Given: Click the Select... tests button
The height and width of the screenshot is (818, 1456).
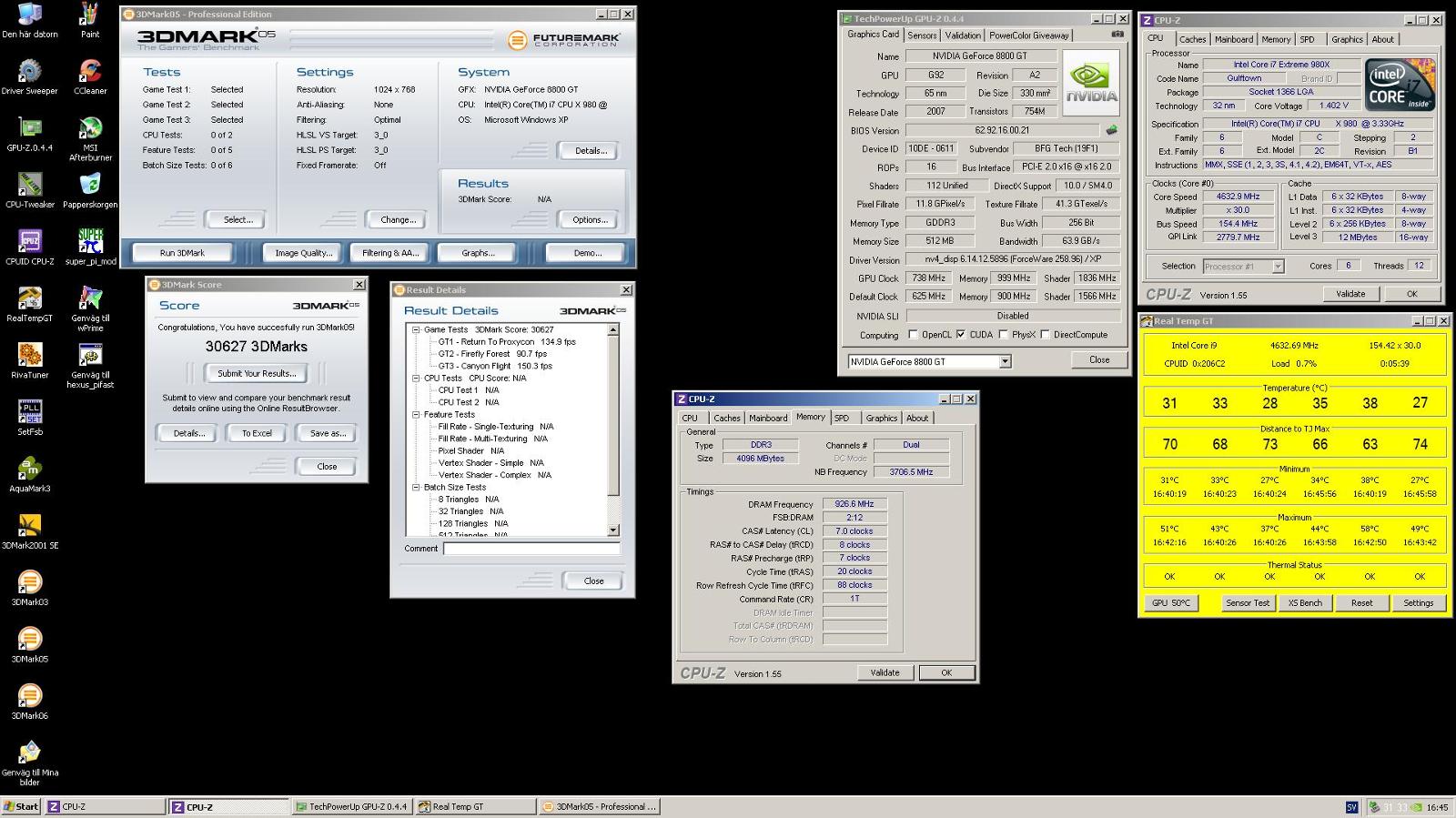Looking at the screenshot, I should (x=238, y=220).
